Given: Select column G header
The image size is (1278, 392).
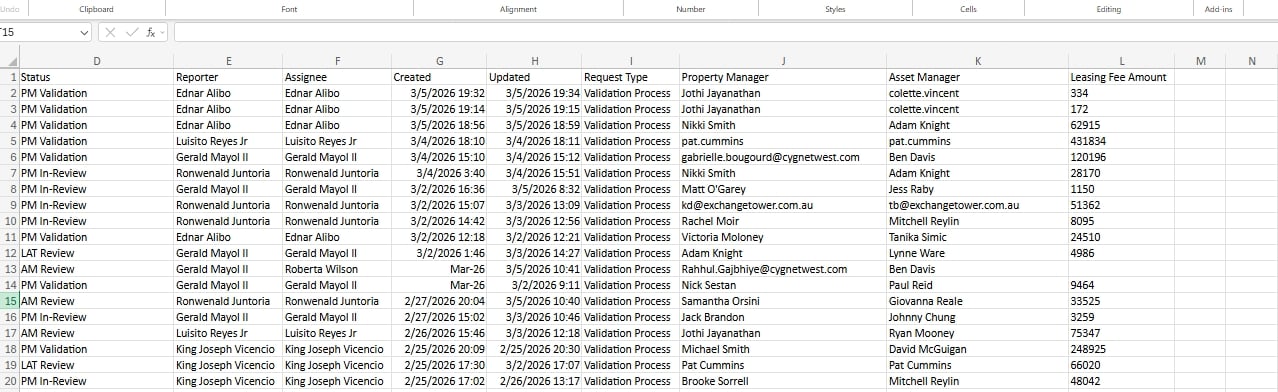Looking at the screenshot, I should 439,62.
